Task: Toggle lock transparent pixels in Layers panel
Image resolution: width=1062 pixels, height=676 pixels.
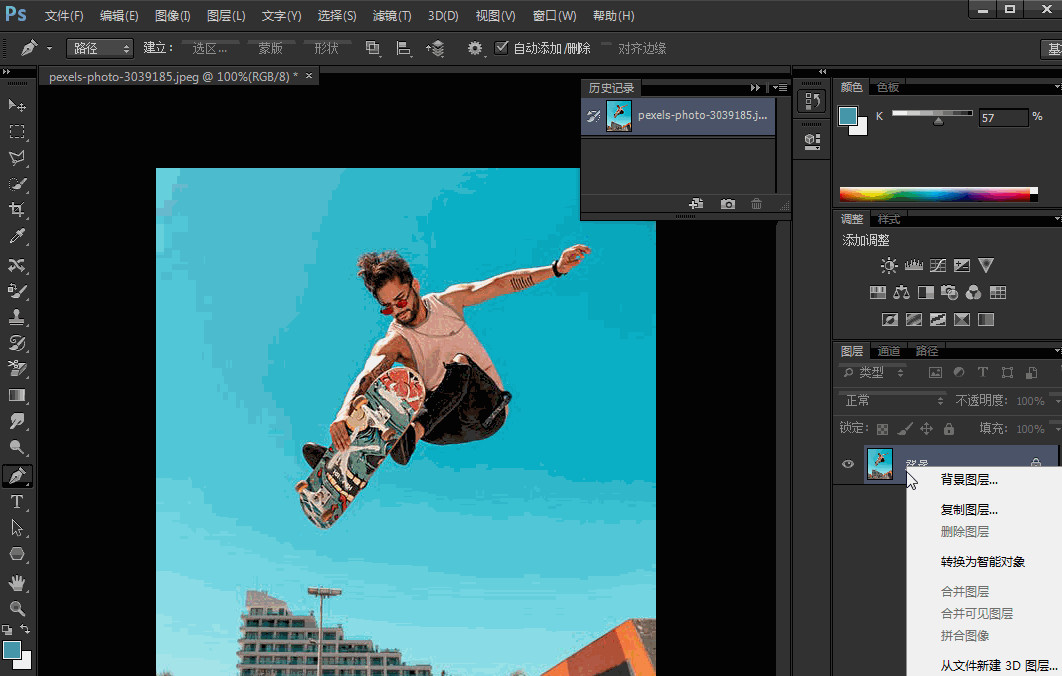Action: [x=883, y=429]
